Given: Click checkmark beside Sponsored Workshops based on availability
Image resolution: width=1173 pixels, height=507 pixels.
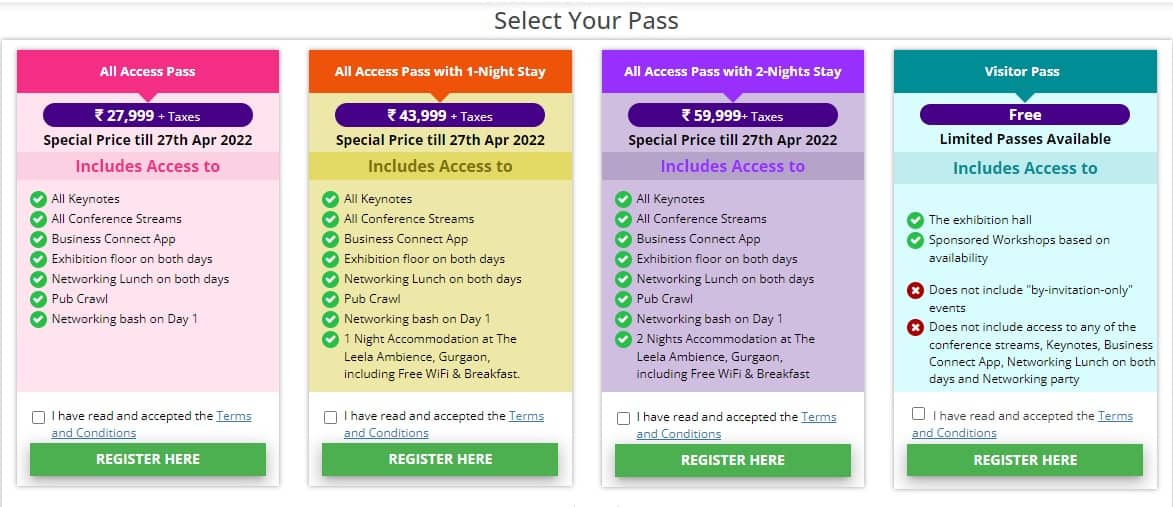Looking at the screenshot, I should [915, 240].
